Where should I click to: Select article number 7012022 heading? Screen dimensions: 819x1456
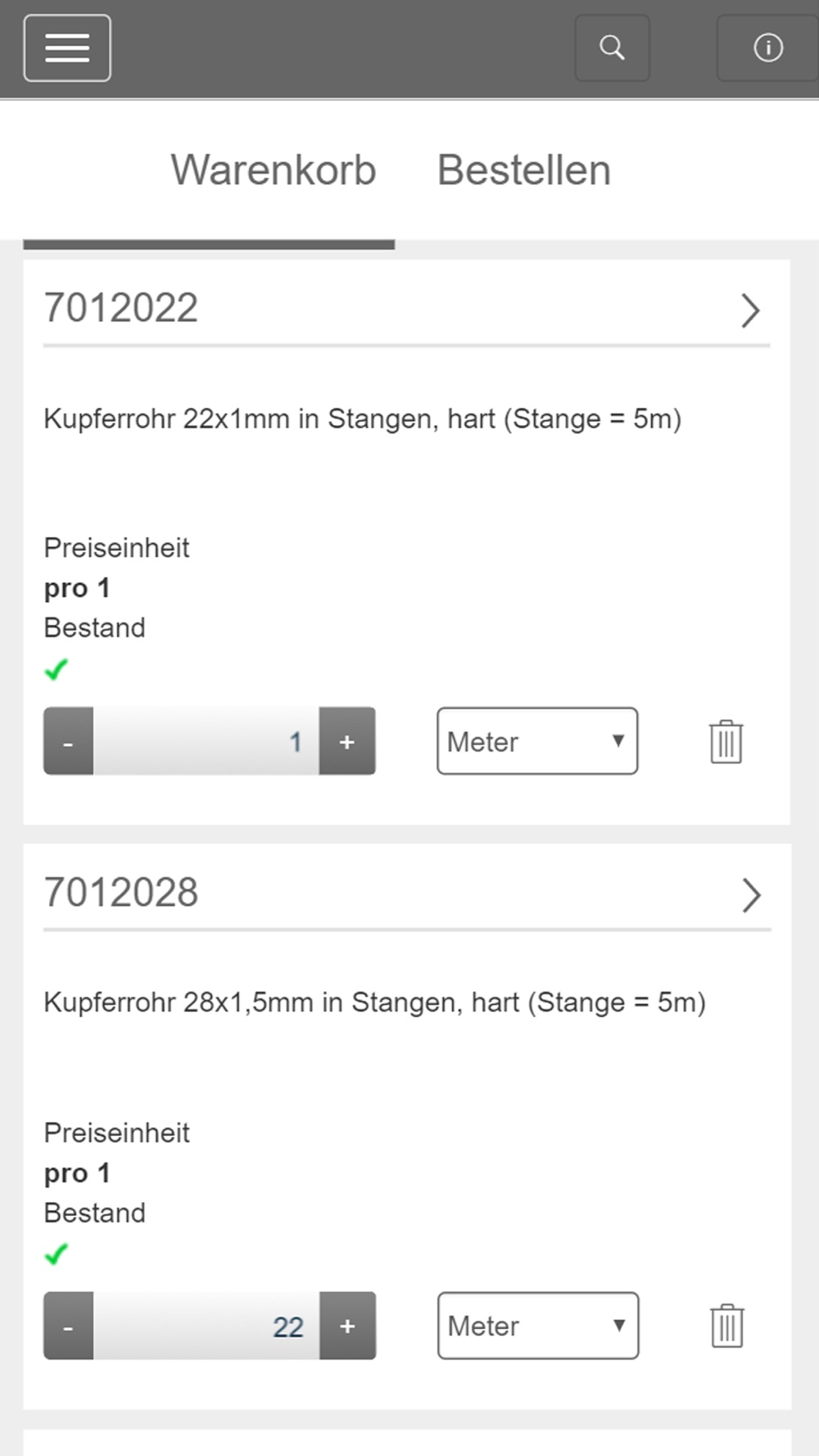click(121, 309)
